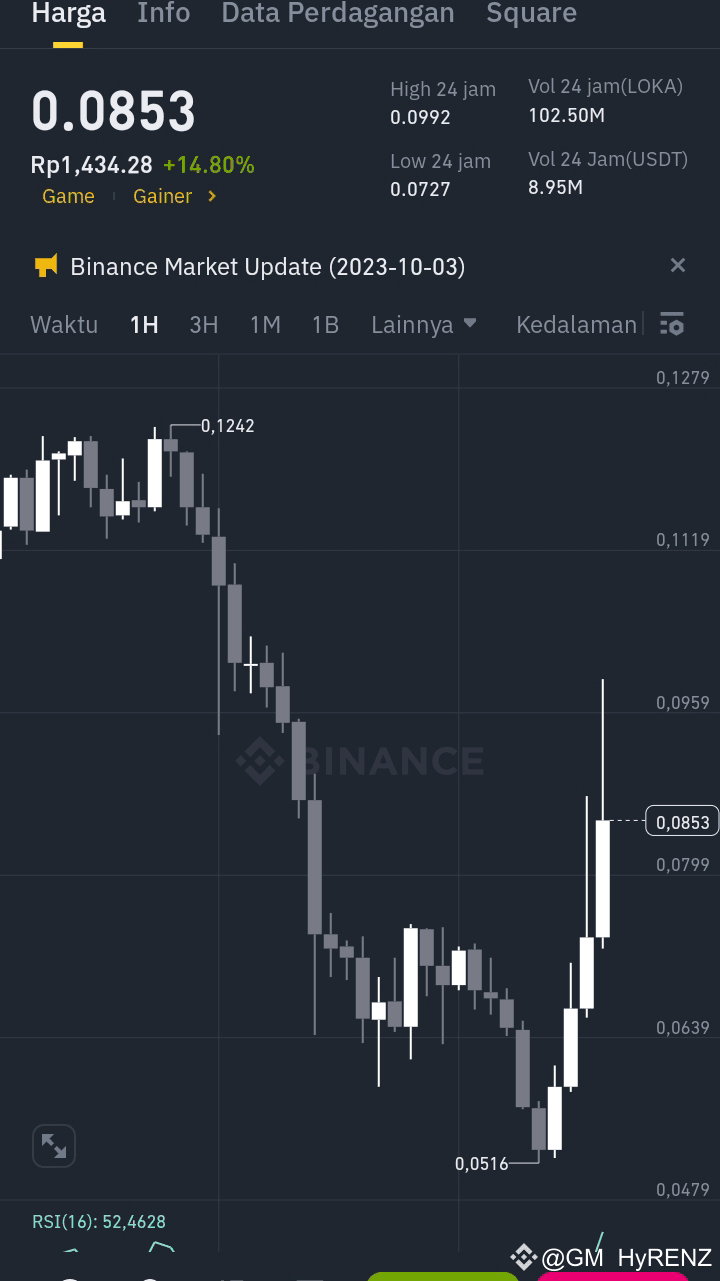Viewport: 720px width, 1281px height.
Task: Dismiss the Binance Market Update banner
Action: tap(678, 265)
